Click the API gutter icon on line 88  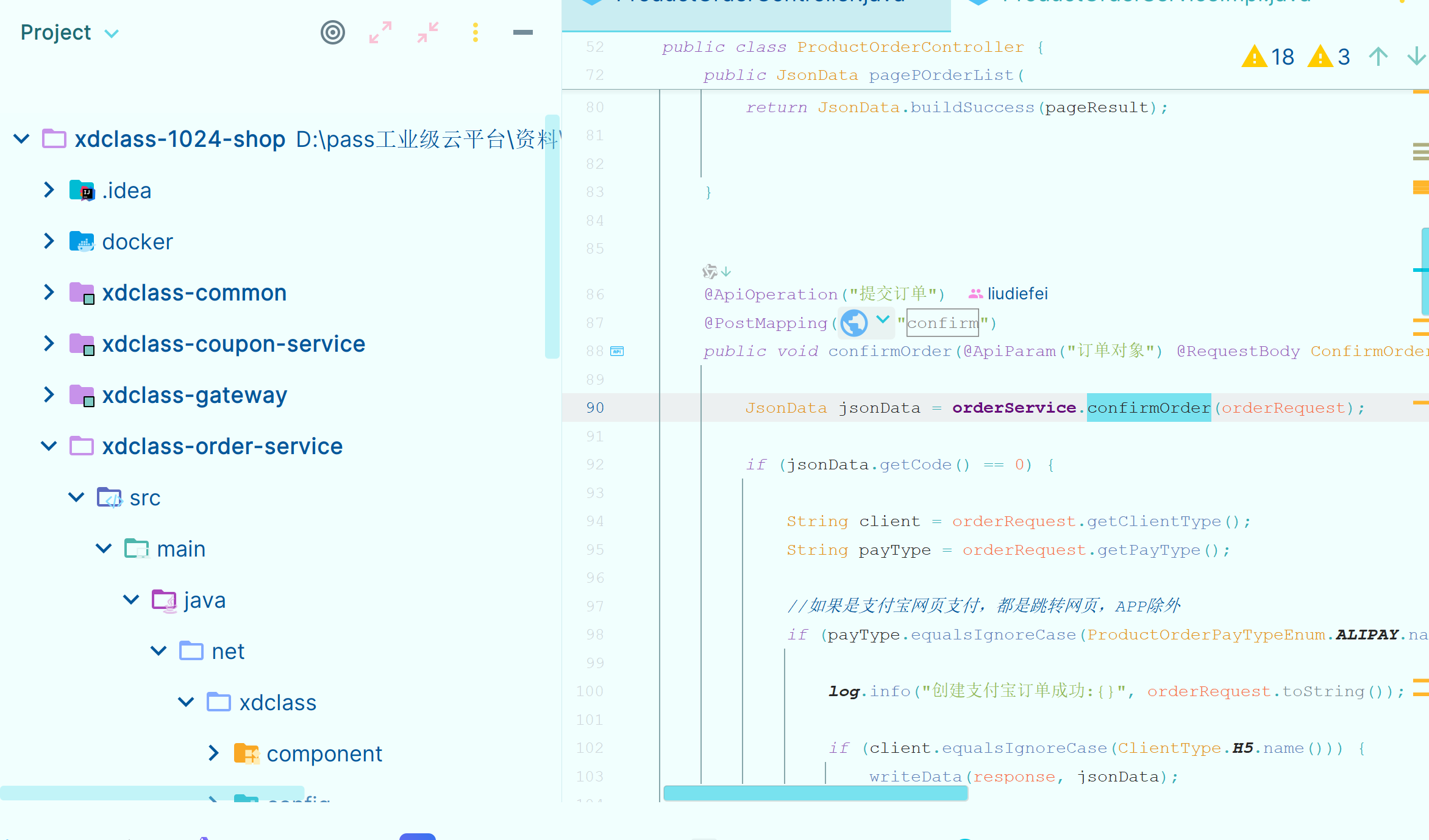pyautogui.click(x=617, y=351)
